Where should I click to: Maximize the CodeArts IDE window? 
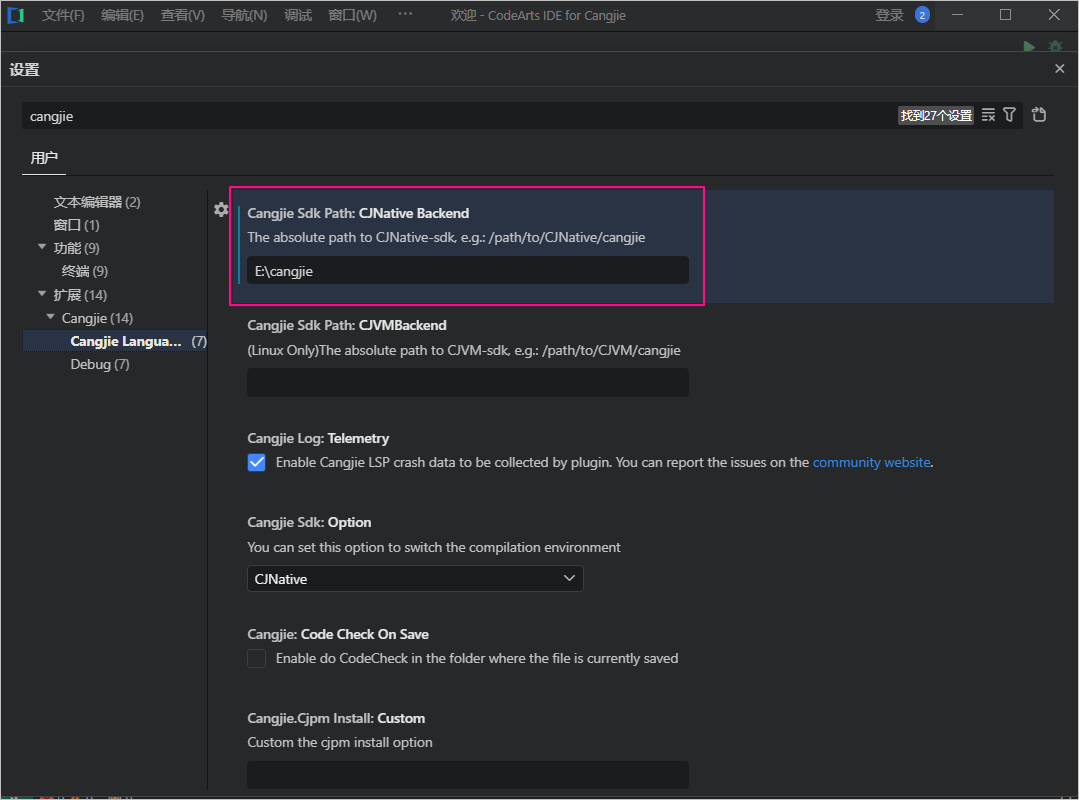pyautogui.click(x=1005, y=14)
